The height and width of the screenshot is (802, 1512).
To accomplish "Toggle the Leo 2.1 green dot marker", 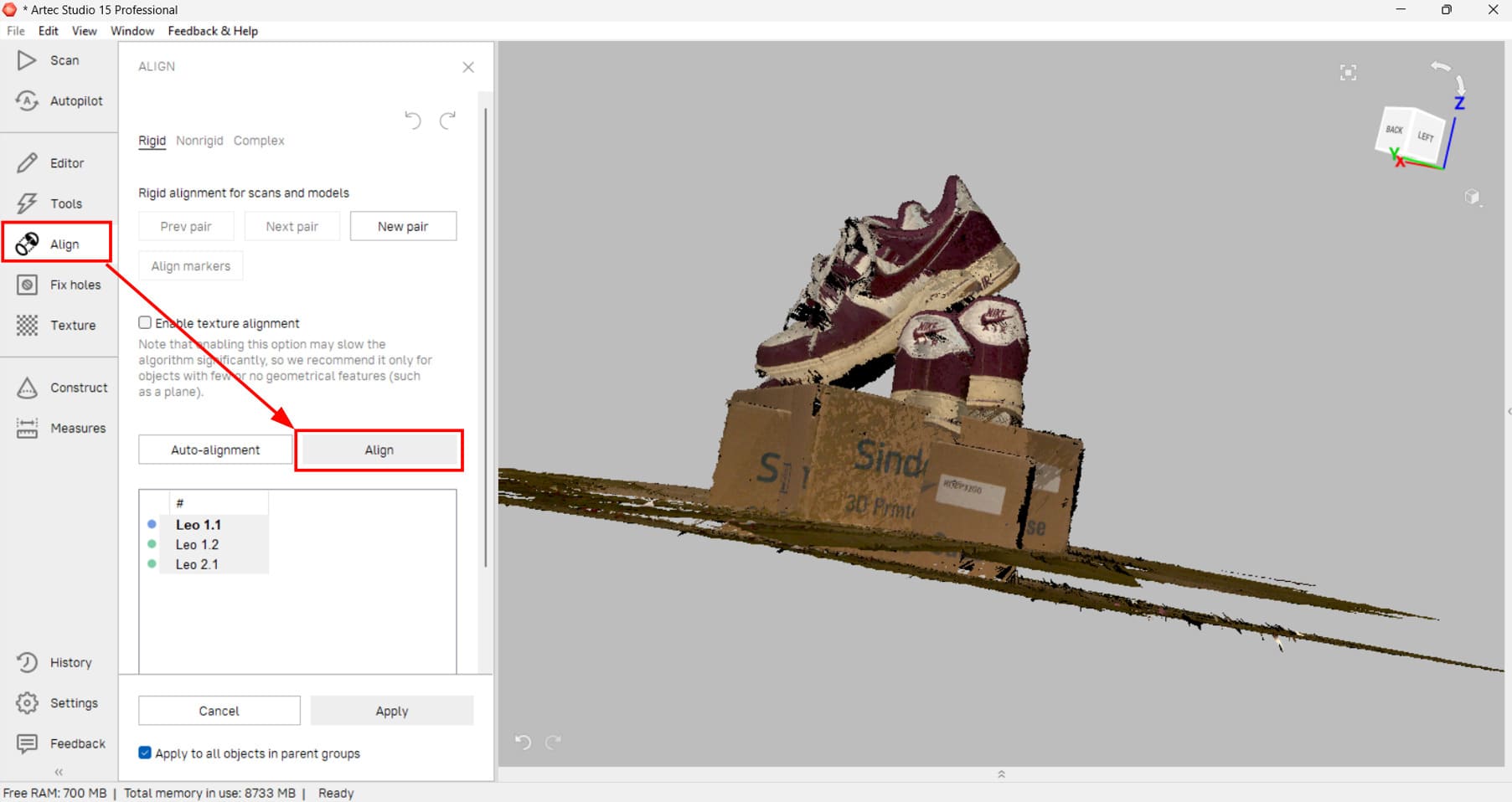I will pos(152,564).
